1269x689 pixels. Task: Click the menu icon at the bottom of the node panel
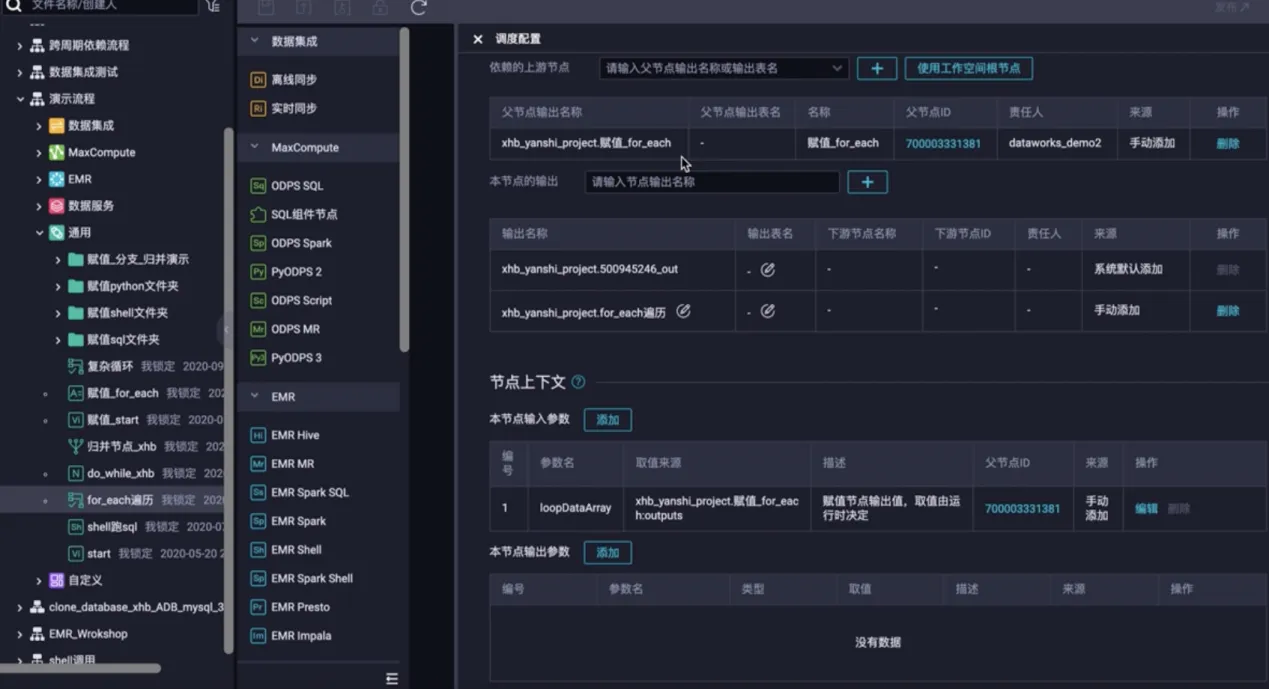(x=392, y=679)
